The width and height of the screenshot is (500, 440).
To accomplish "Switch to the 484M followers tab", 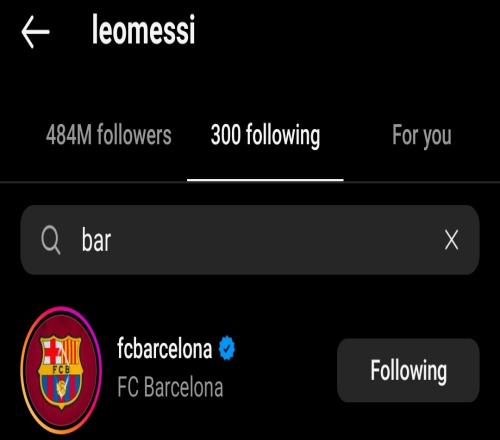I will point(109,135).
